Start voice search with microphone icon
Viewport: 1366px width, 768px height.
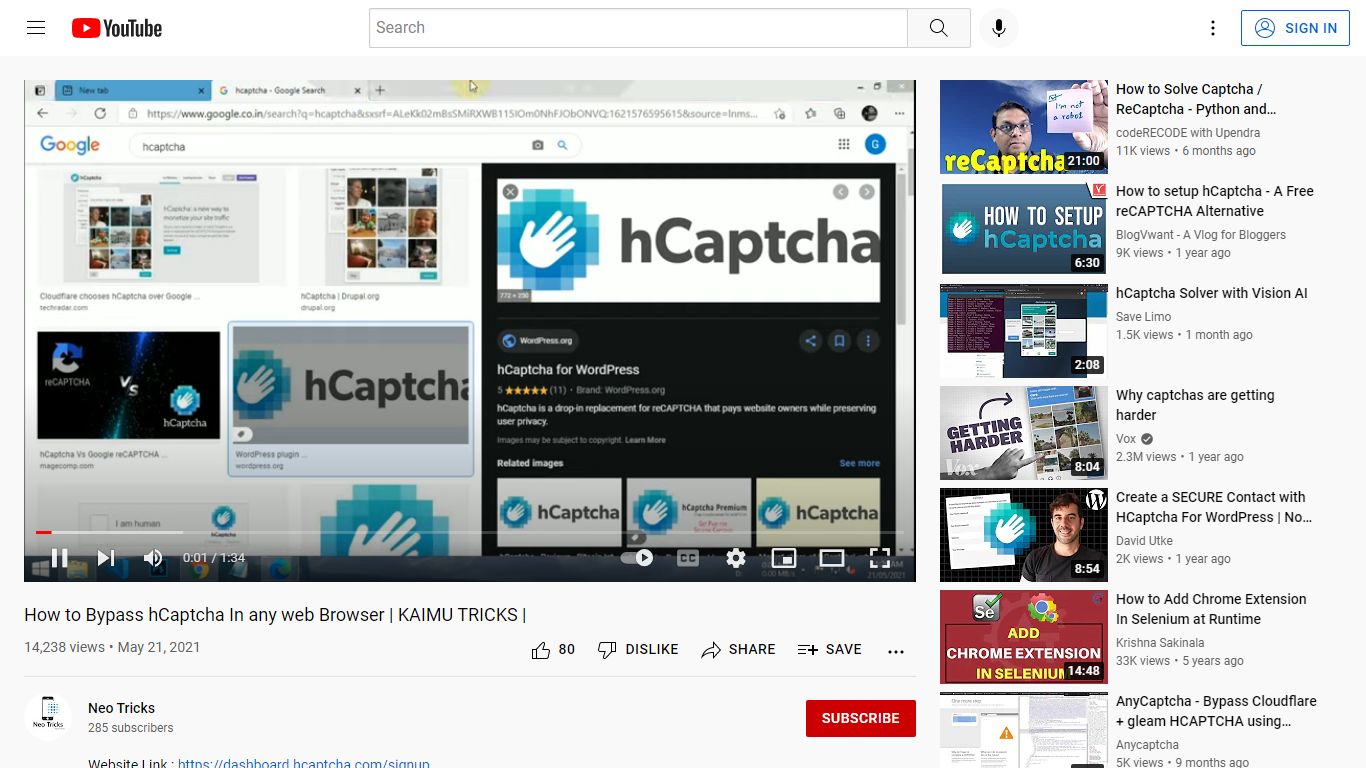[x=998, y=28]
